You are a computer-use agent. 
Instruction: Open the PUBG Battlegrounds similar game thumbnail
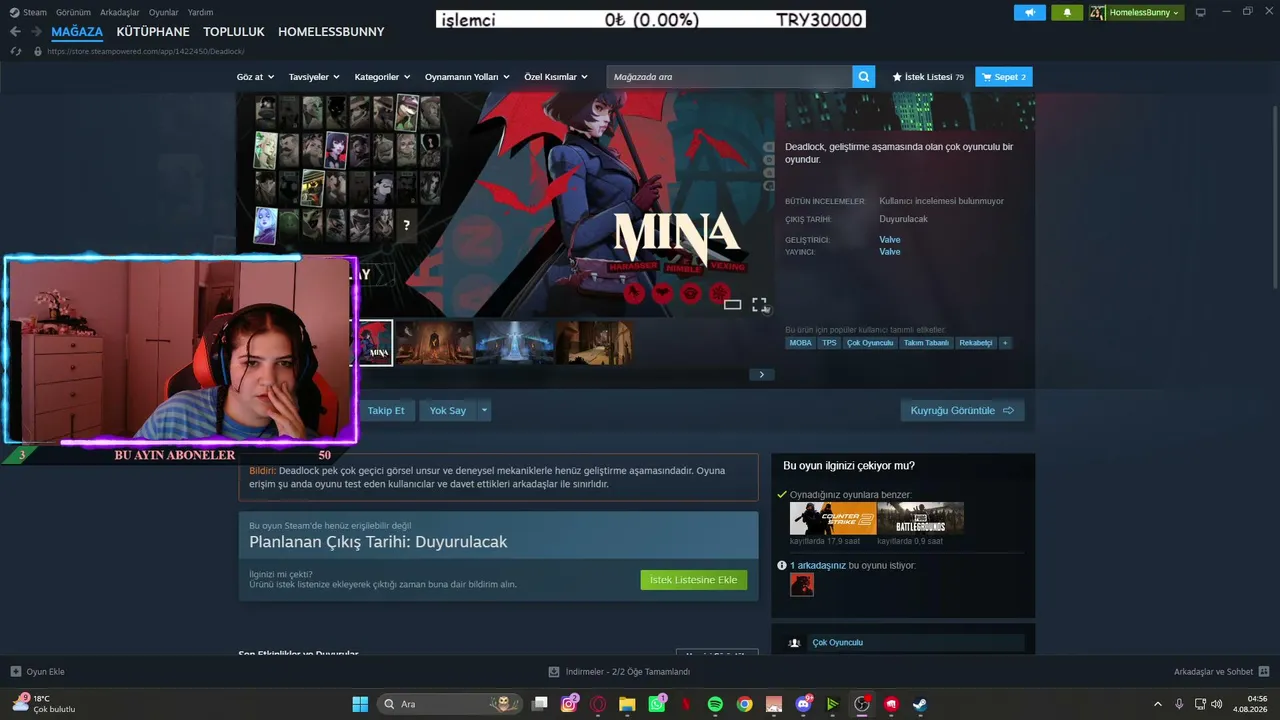coord(920,518)
